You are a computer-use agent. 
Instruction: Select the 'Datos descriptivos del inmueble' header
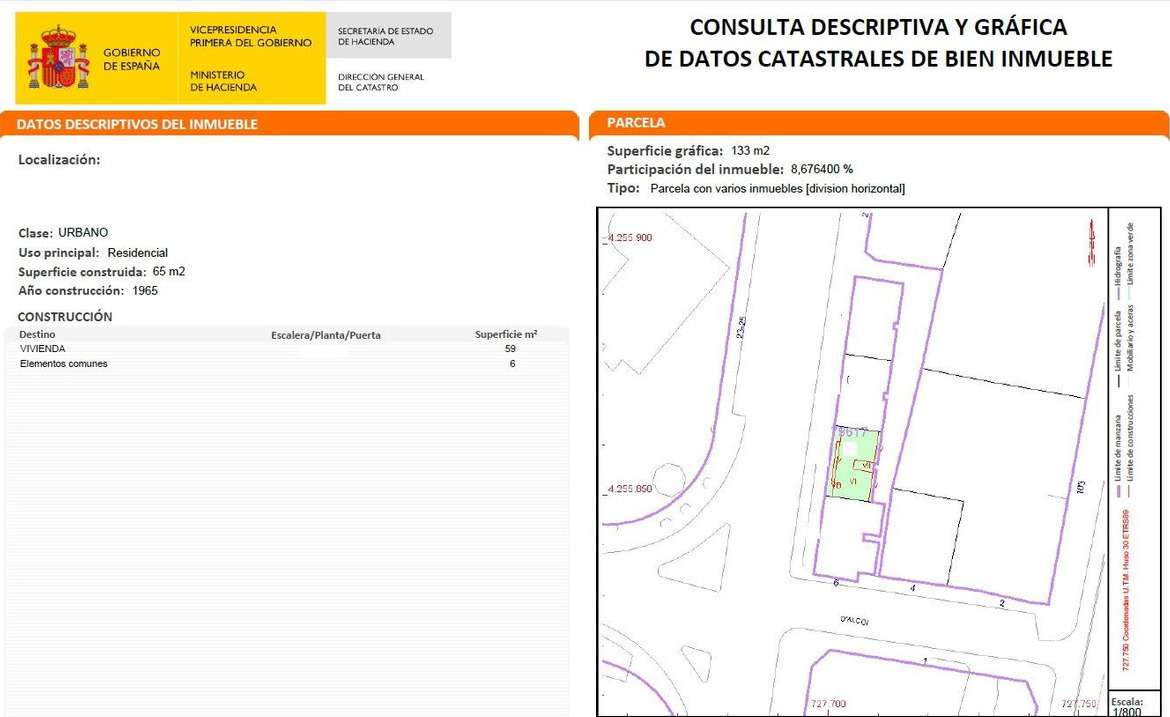(x=138, y=124)
